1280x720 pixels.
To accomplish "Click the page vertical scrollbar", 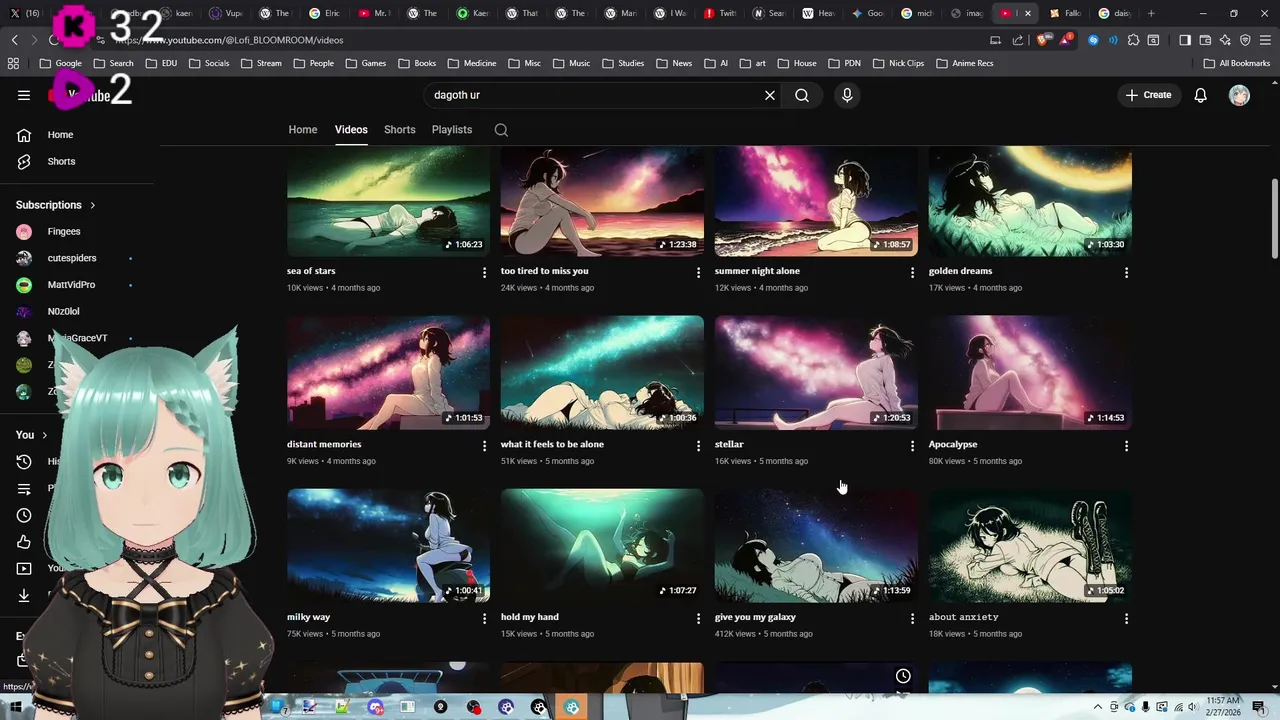I will [1274, 218].
